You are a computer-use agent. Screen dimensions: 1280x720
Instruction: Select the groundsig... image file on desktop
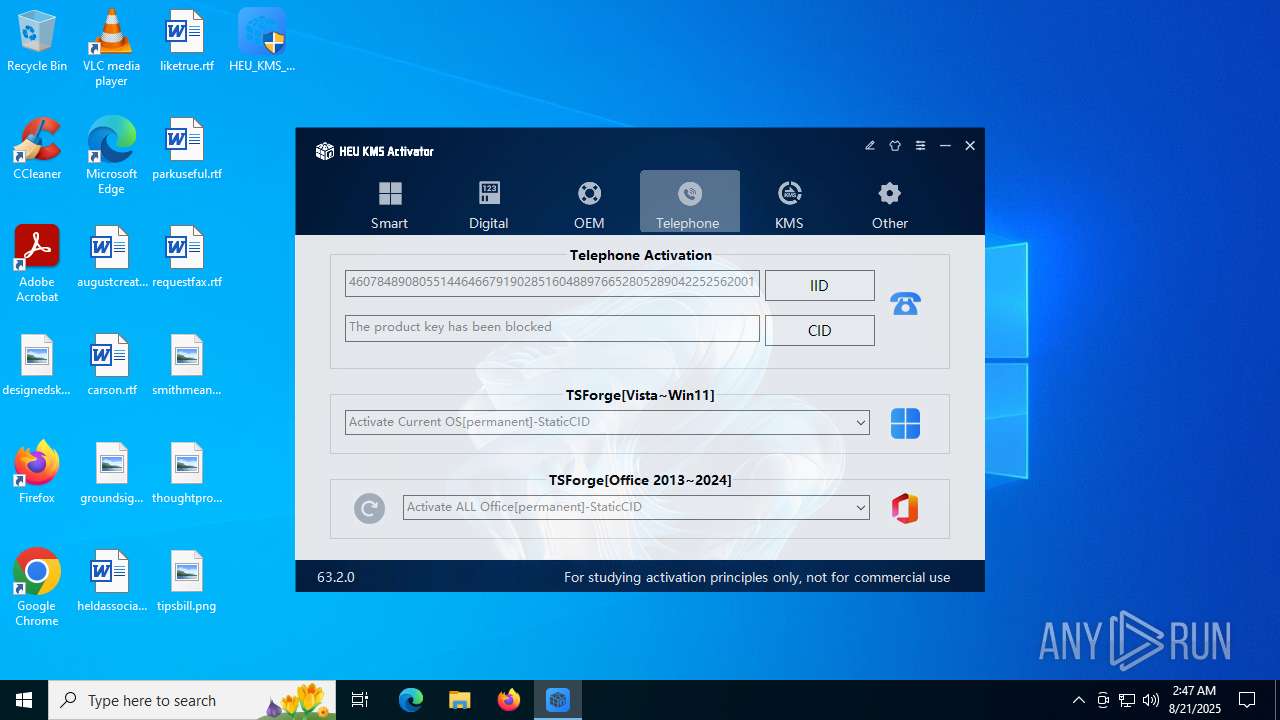(111, 473)
